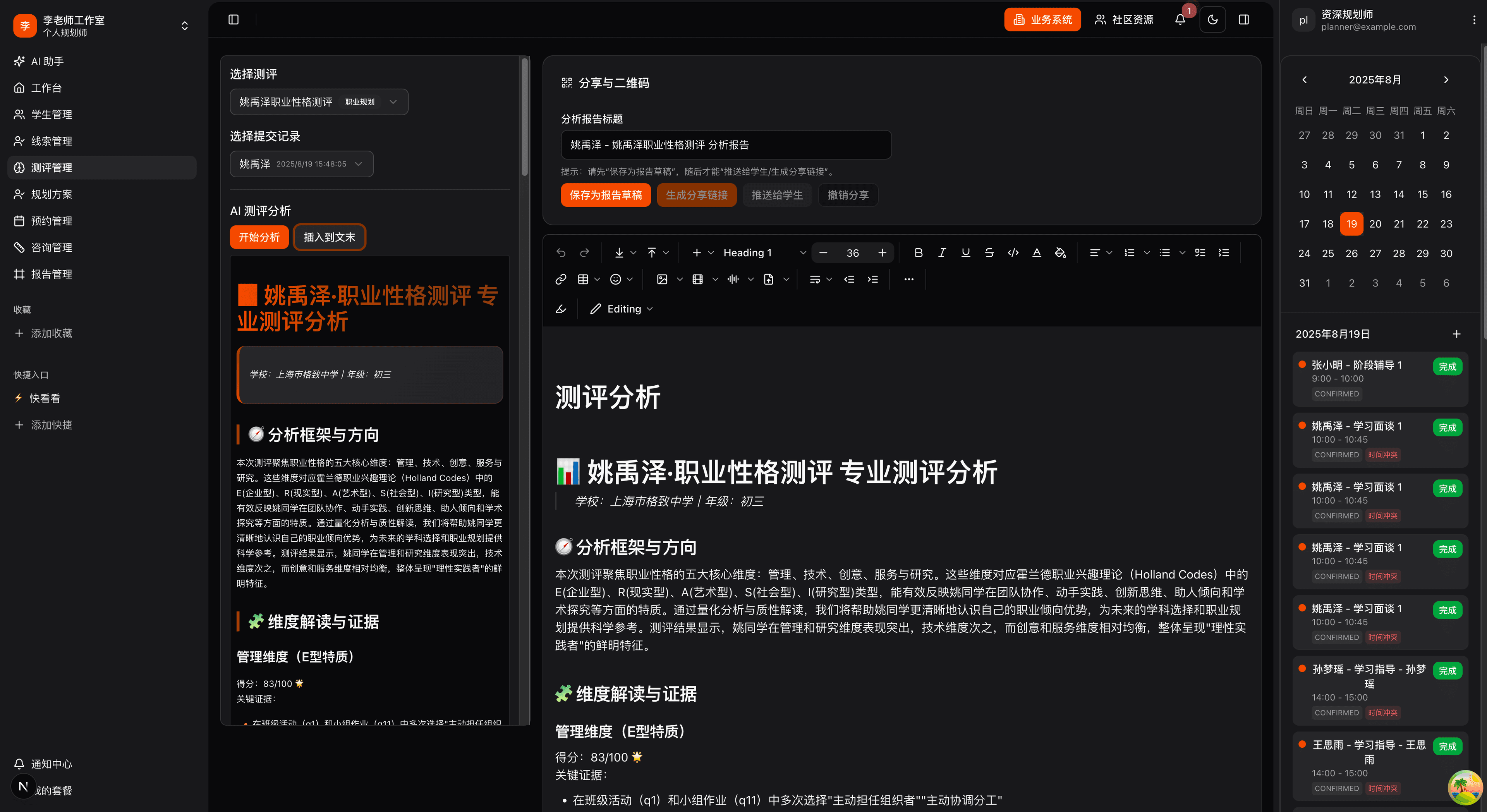Image resolution: width=1487 pixels, height=812 pixels.
Task: Open the text color picker icon
Action: coord(1036,253)
